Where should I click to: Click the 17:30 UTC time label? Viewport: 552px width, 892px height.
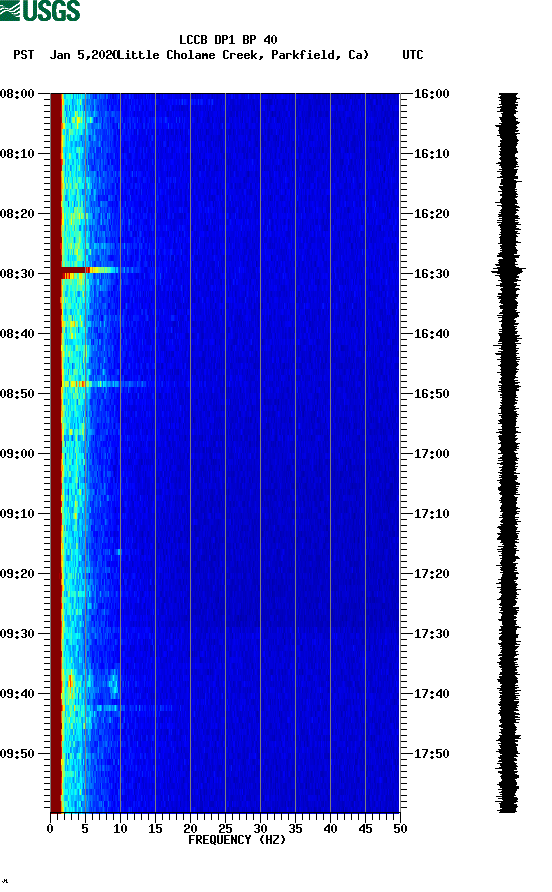point(431,634)
